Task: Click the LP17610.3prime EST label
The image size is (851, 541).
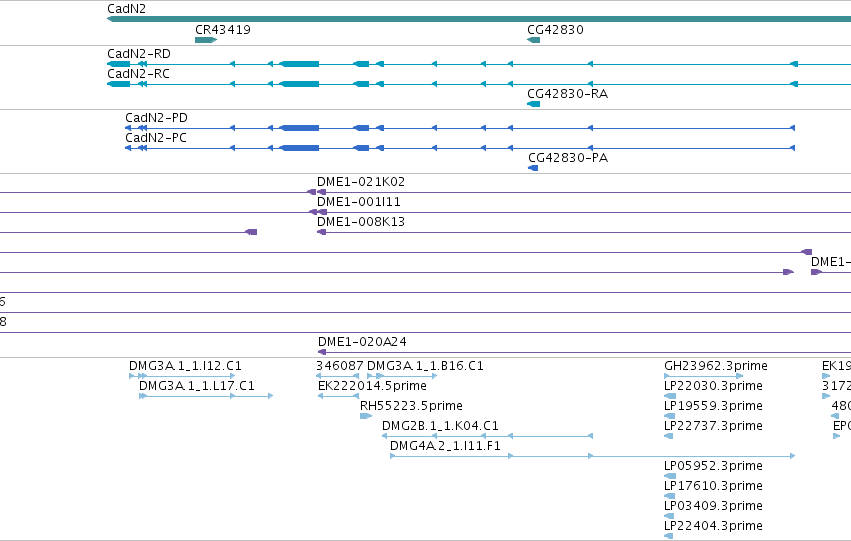Action: pos(713,486)
